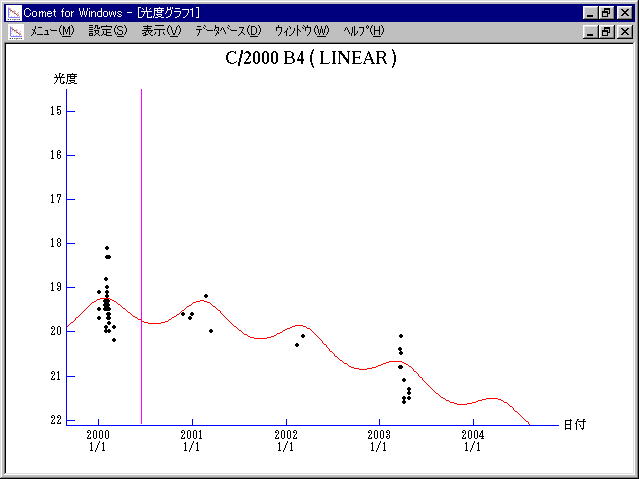
Task: Minimize the Comet for Windows window
Action: pos(590,13)
